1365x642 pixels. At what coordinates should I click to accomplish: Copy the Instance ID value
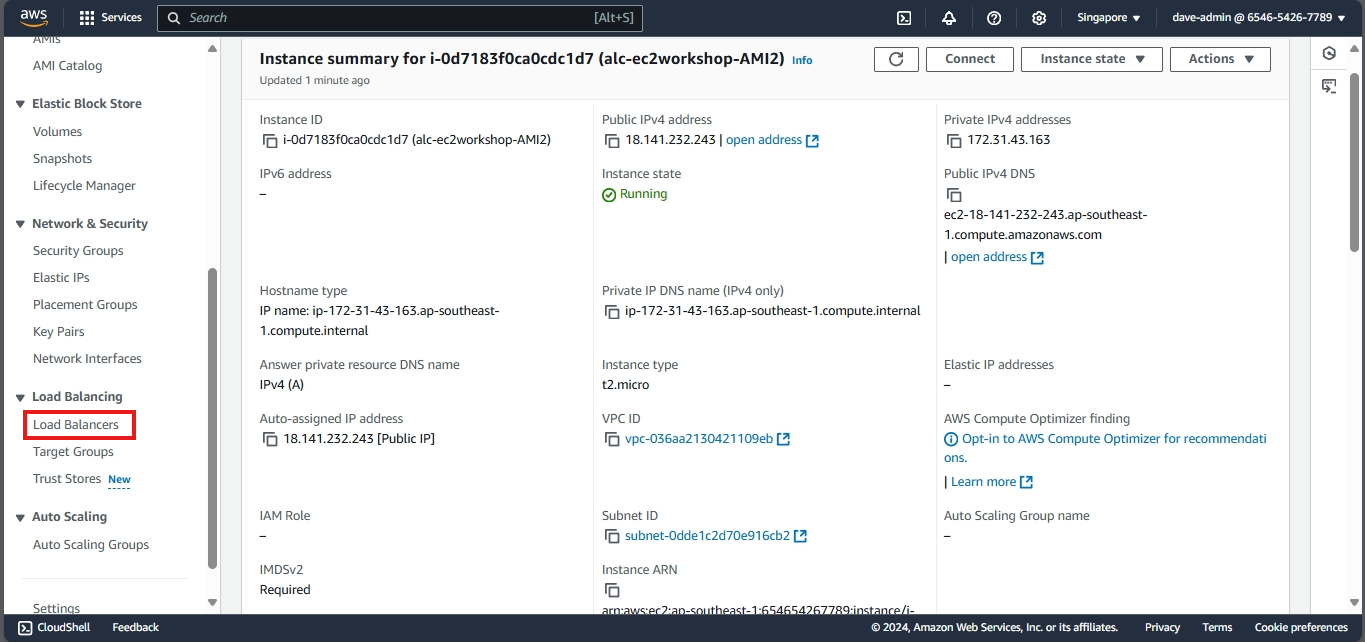pyautogui.click(x=269, y=141)
